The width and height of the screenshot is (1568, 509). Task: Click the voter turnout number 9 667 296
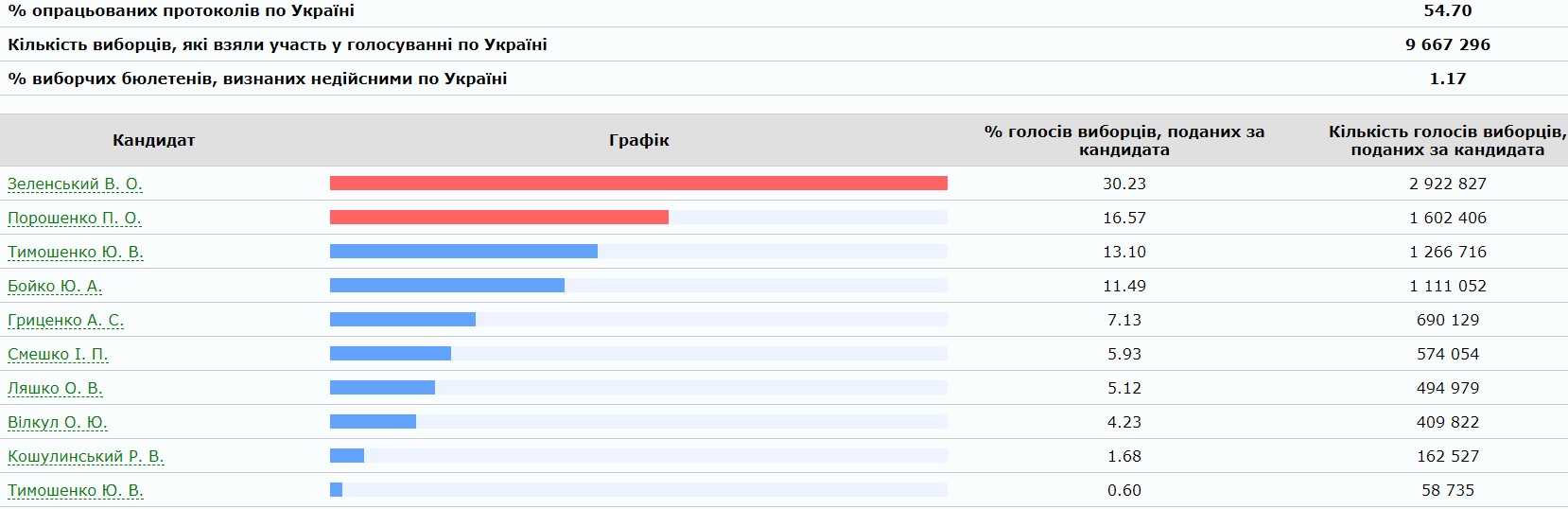[1448, 44]
